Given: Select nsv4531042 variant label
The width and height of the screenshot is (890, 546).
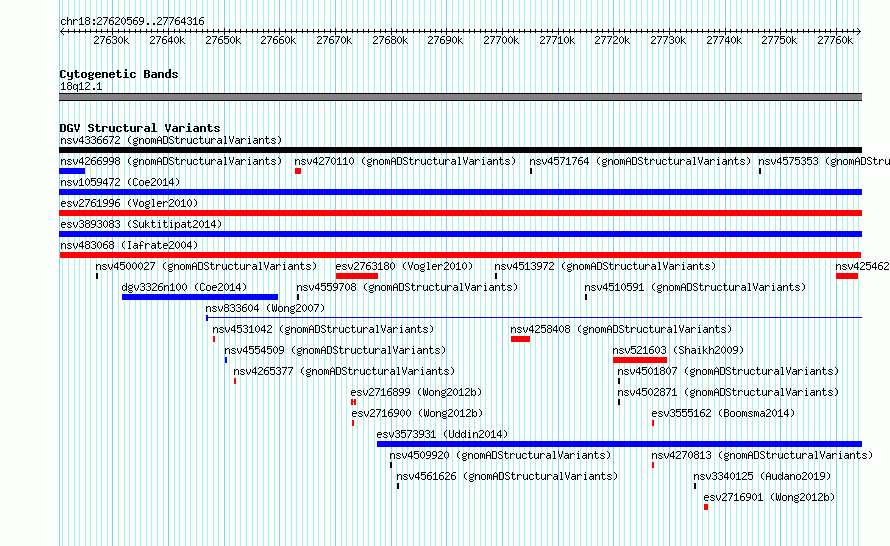Looking at the screenshot, I should coord(323,329).
